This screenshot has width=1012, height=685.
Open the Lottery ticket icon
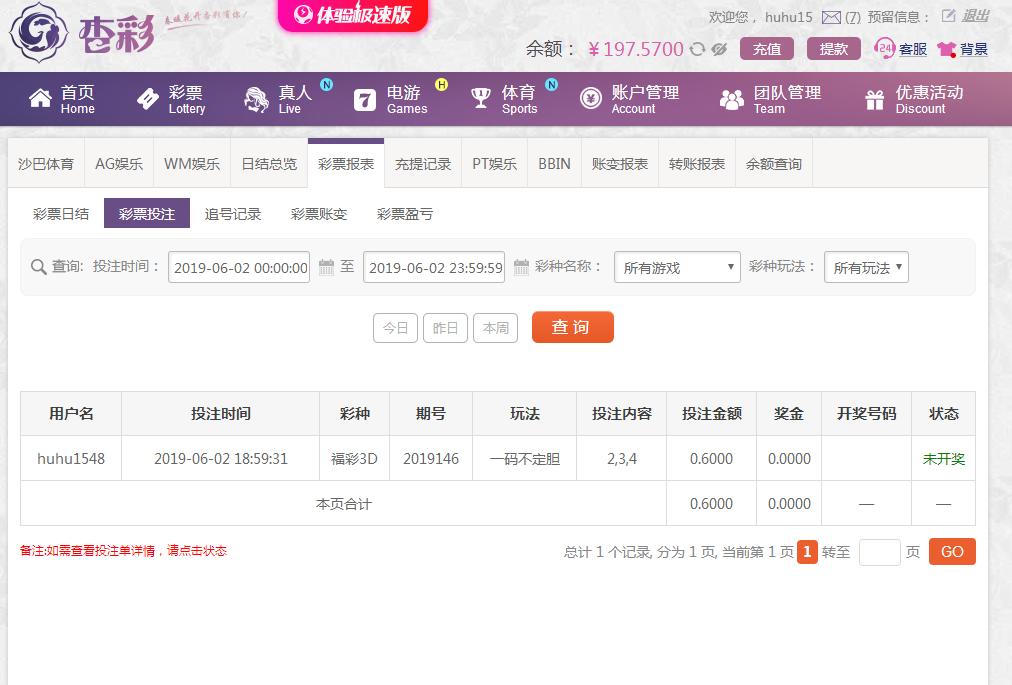tap(148, 99)
